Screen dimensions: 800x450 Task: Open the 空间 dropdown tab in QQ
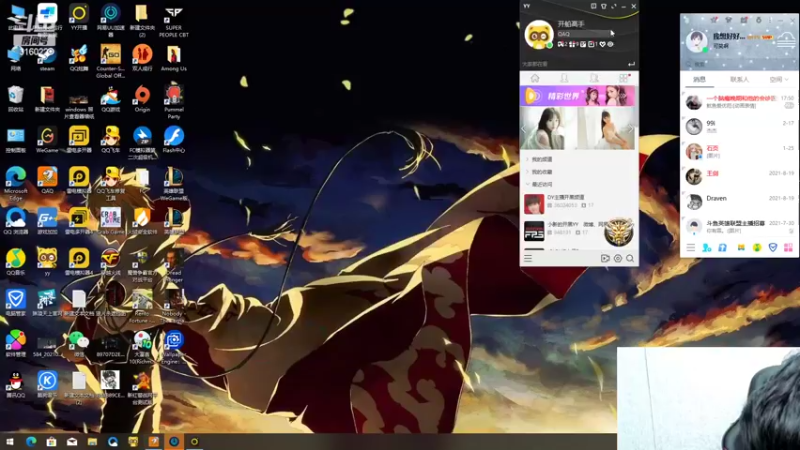pos(779,80)
